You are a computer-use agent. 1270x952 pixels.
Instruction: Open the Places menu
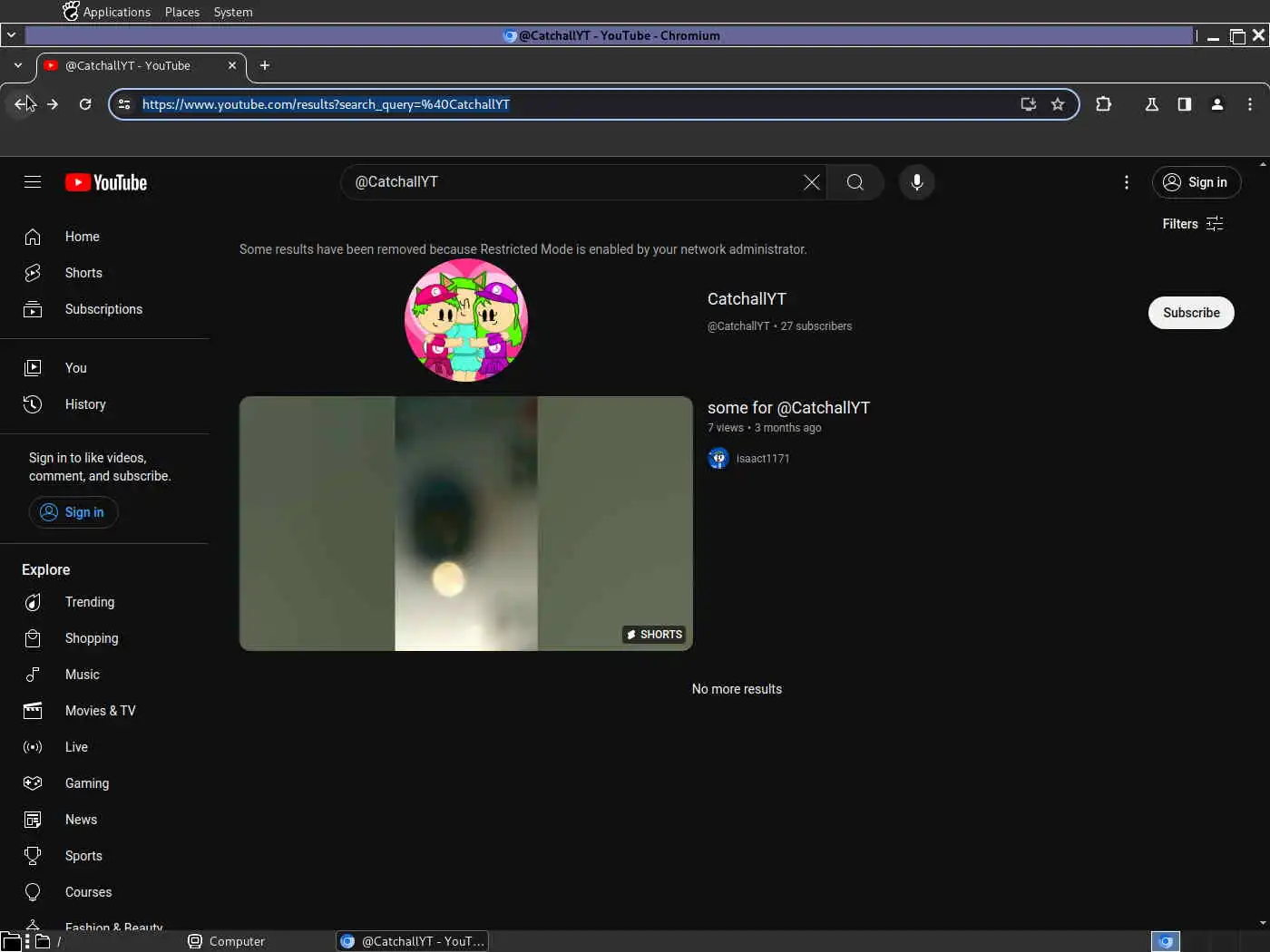[182, 12]
